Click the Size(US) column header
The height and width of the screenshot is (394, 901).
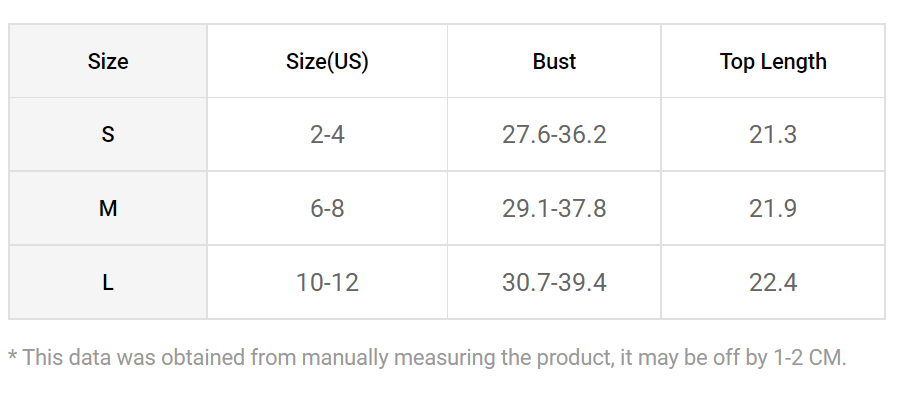point(327,61)
